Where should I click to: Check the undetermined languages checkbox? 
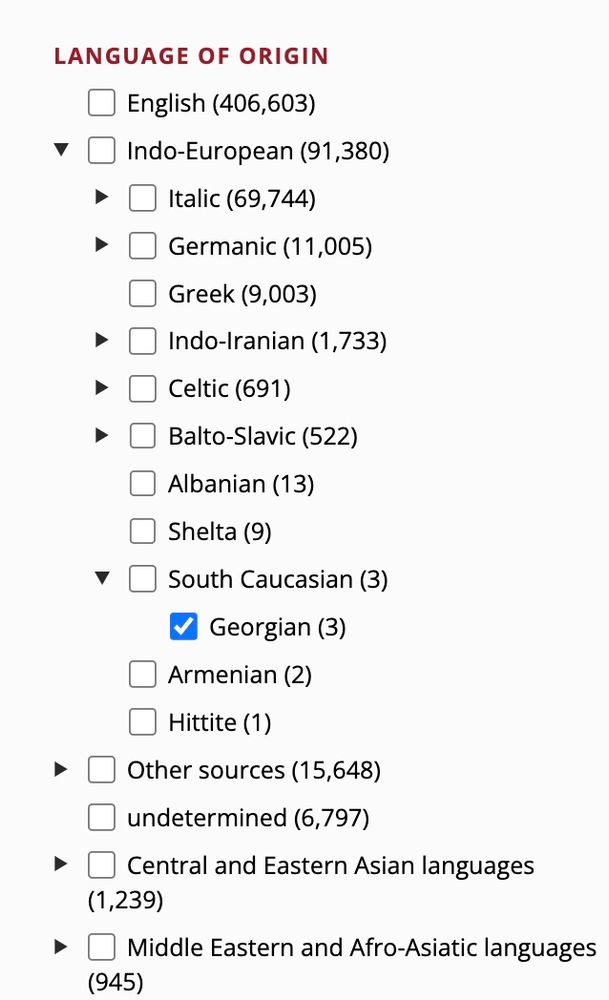point(101,816)
